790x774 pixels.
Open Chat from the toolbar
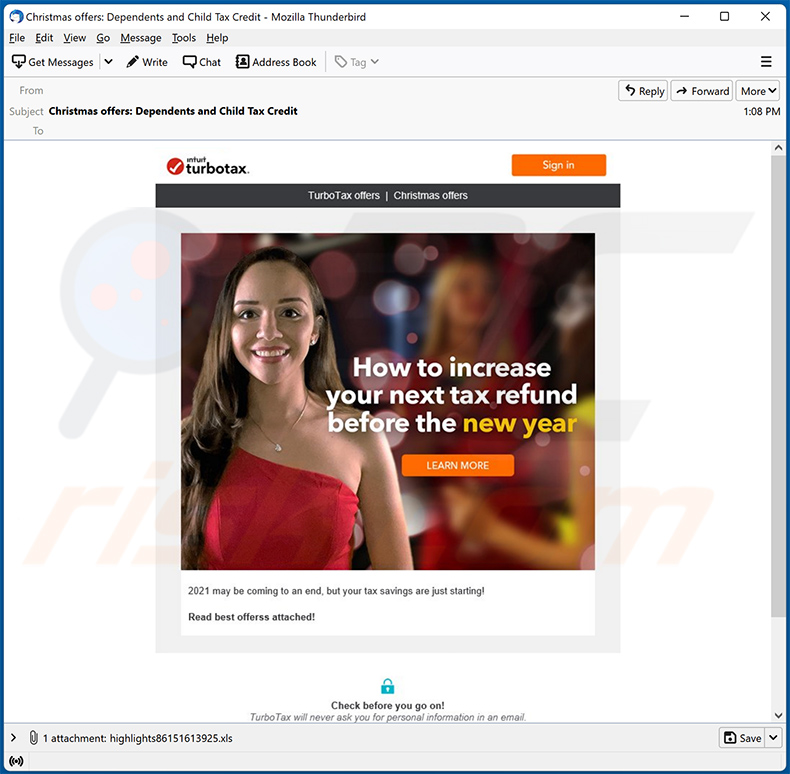(190, 62)
